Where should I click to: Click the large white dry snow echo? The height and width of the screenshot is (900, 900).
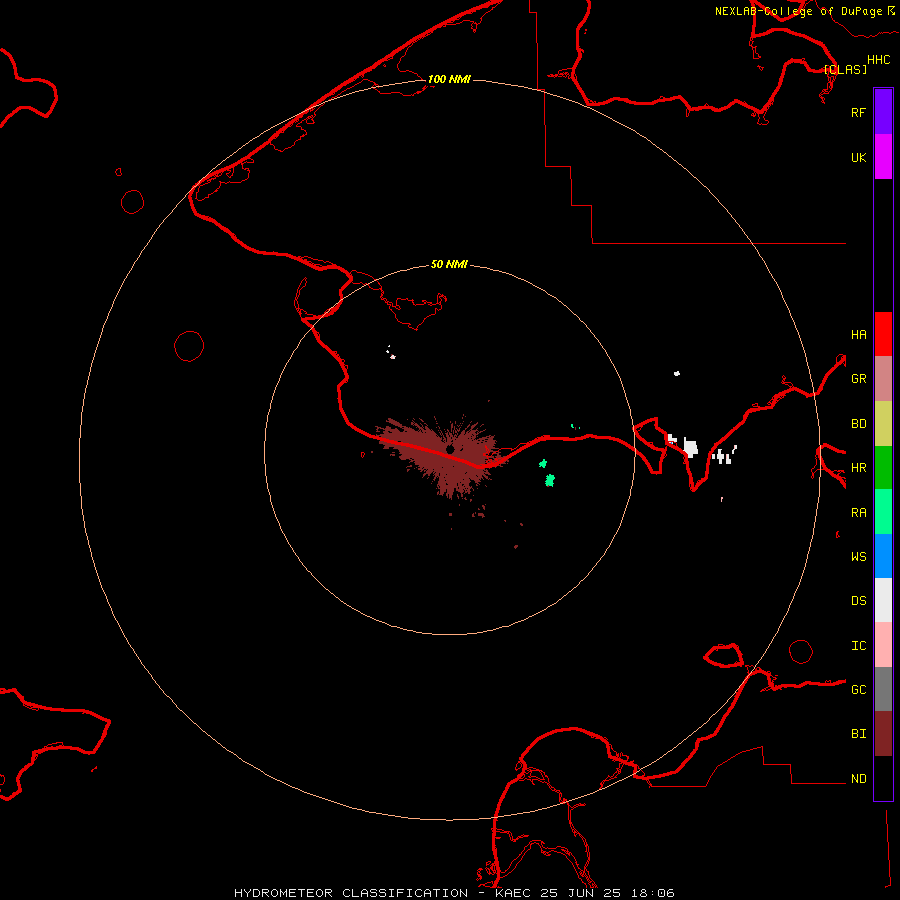coord(690,448)
